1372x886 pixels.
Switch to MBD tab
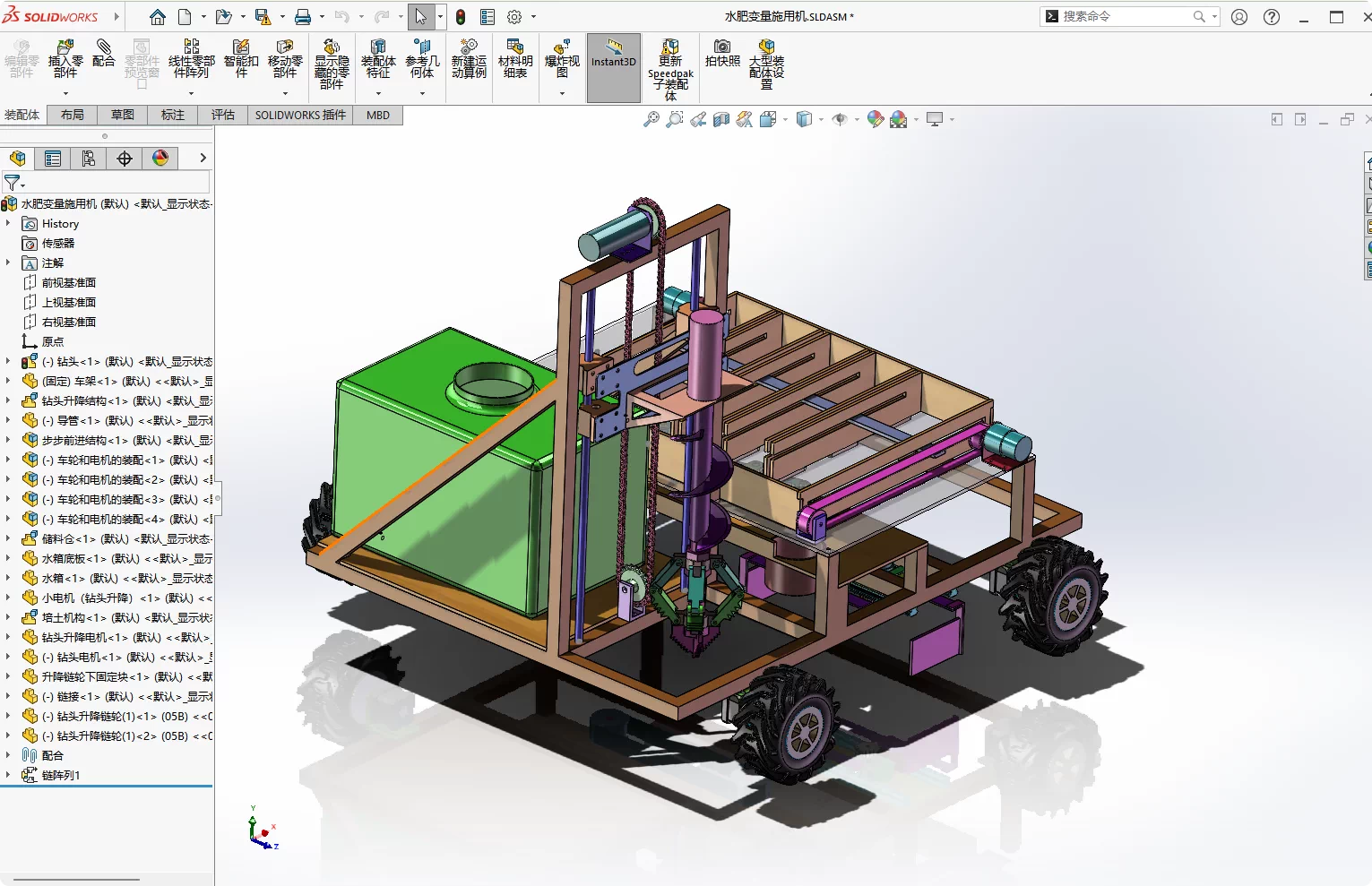[x=378, y=115]
